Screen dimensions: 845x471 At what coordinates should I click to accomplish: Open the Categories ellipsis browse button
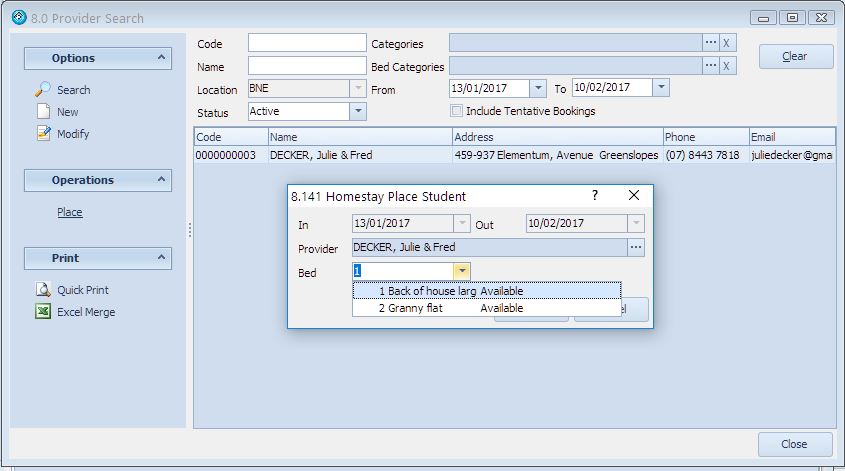(x=711, y=43)
